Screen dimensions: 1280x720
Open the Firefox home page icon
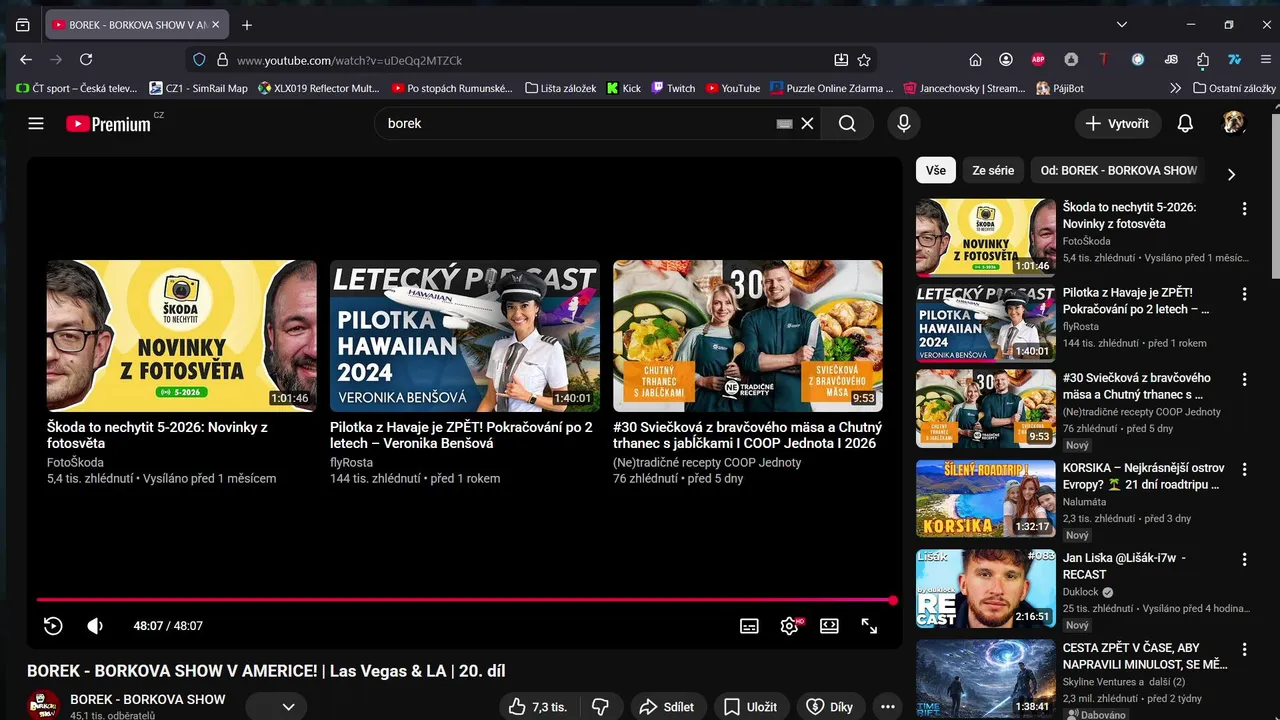975,60
